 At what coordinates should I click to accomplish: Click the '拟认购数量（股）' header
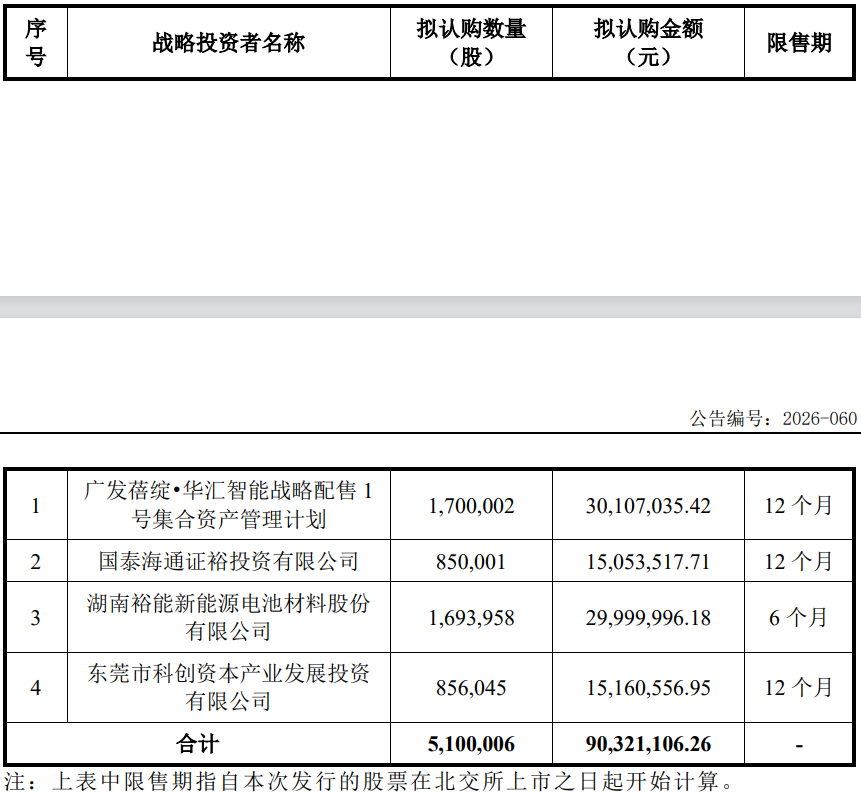(471, 43)
